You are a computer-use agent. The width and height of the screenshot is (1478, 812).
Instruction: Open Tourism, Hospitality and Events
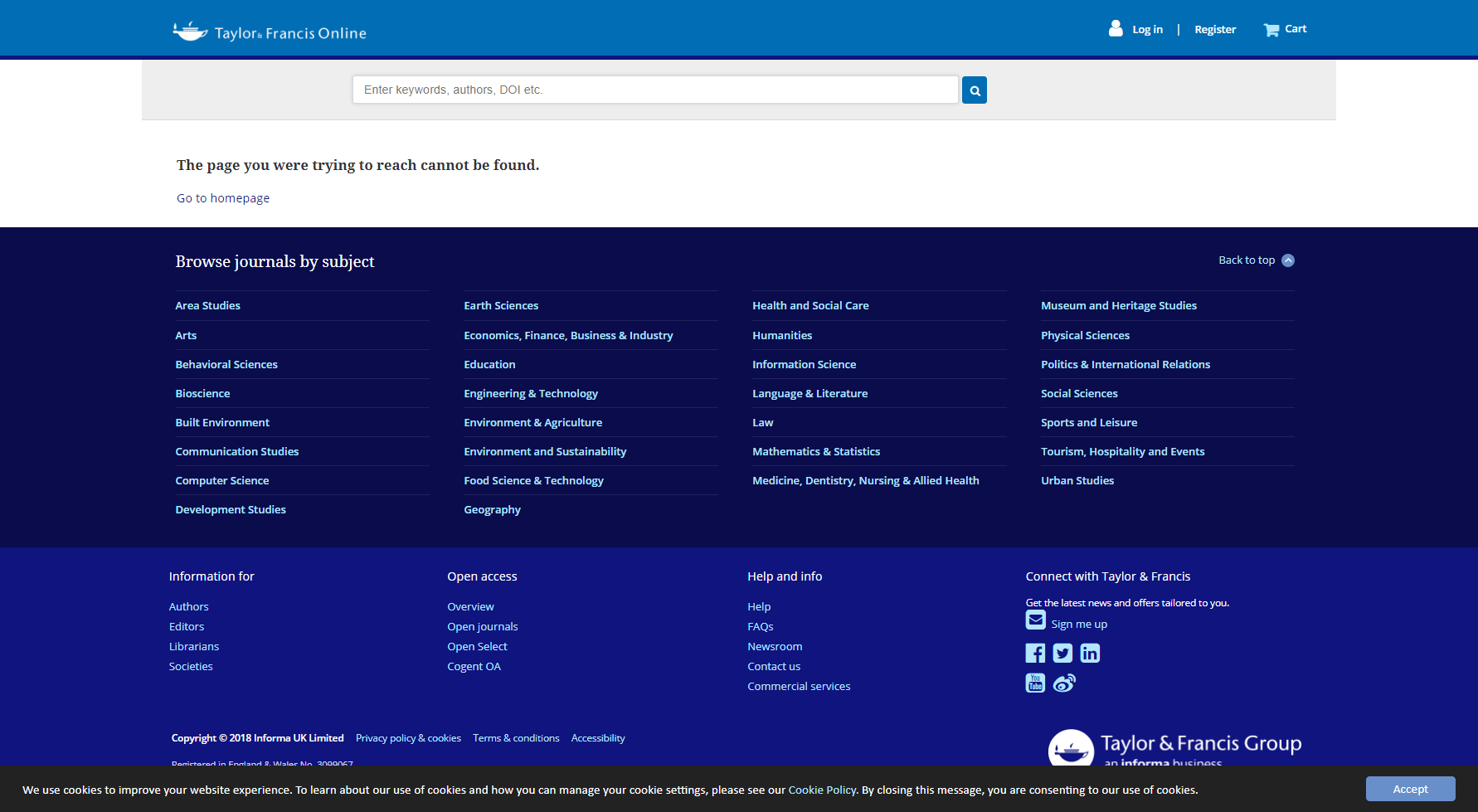(1122, 452)
